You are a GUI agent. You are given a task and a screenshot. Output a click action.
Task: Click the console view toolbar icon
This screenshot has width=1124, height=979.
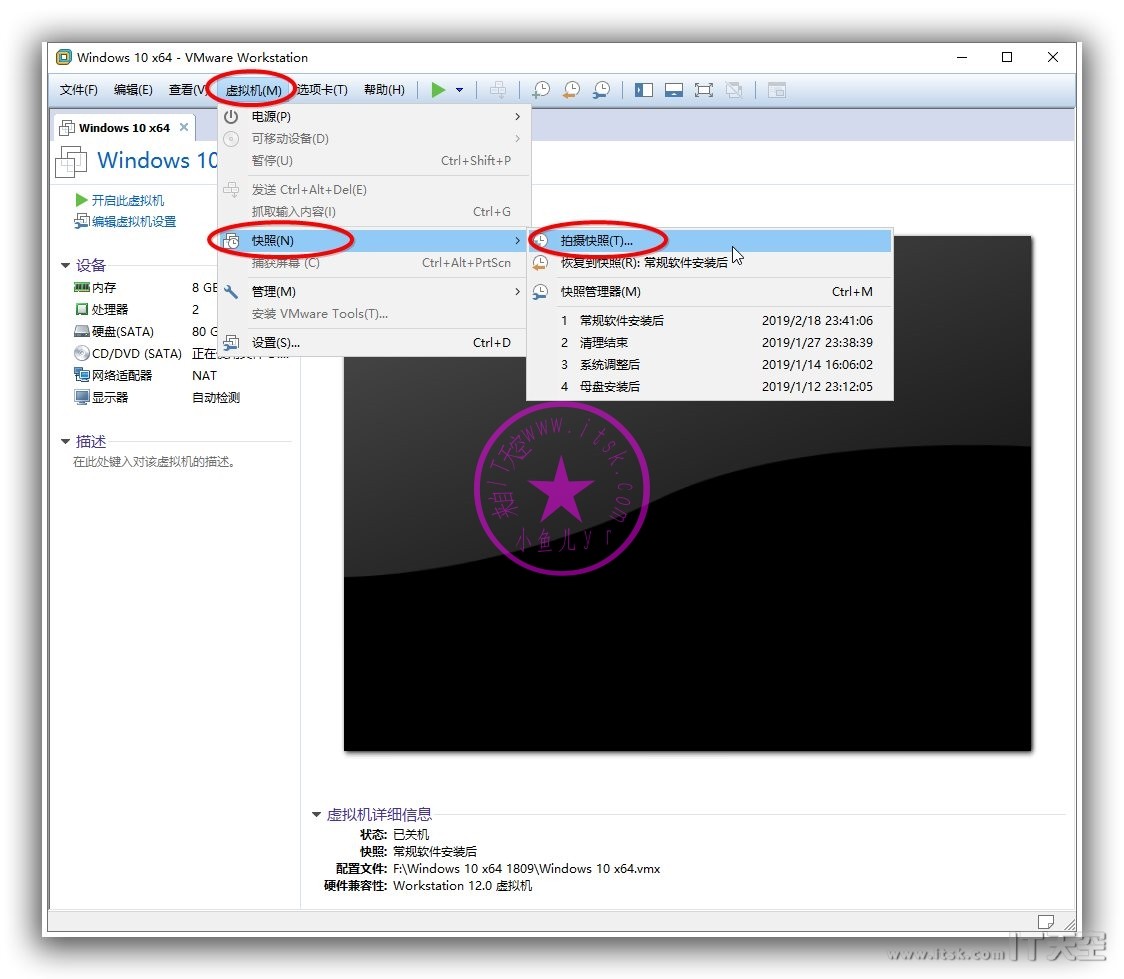pyautogui.click(x=777, y=90)
